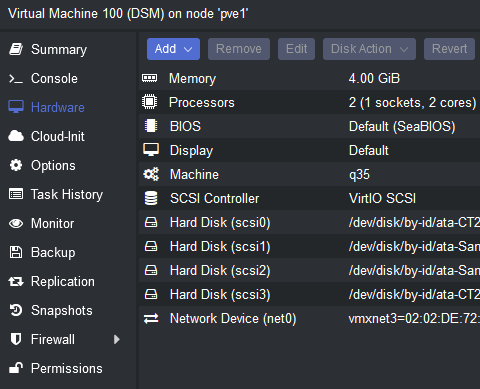Click the Processors chip icon
Screen dimensions: 480x389
tap(150, 102)
